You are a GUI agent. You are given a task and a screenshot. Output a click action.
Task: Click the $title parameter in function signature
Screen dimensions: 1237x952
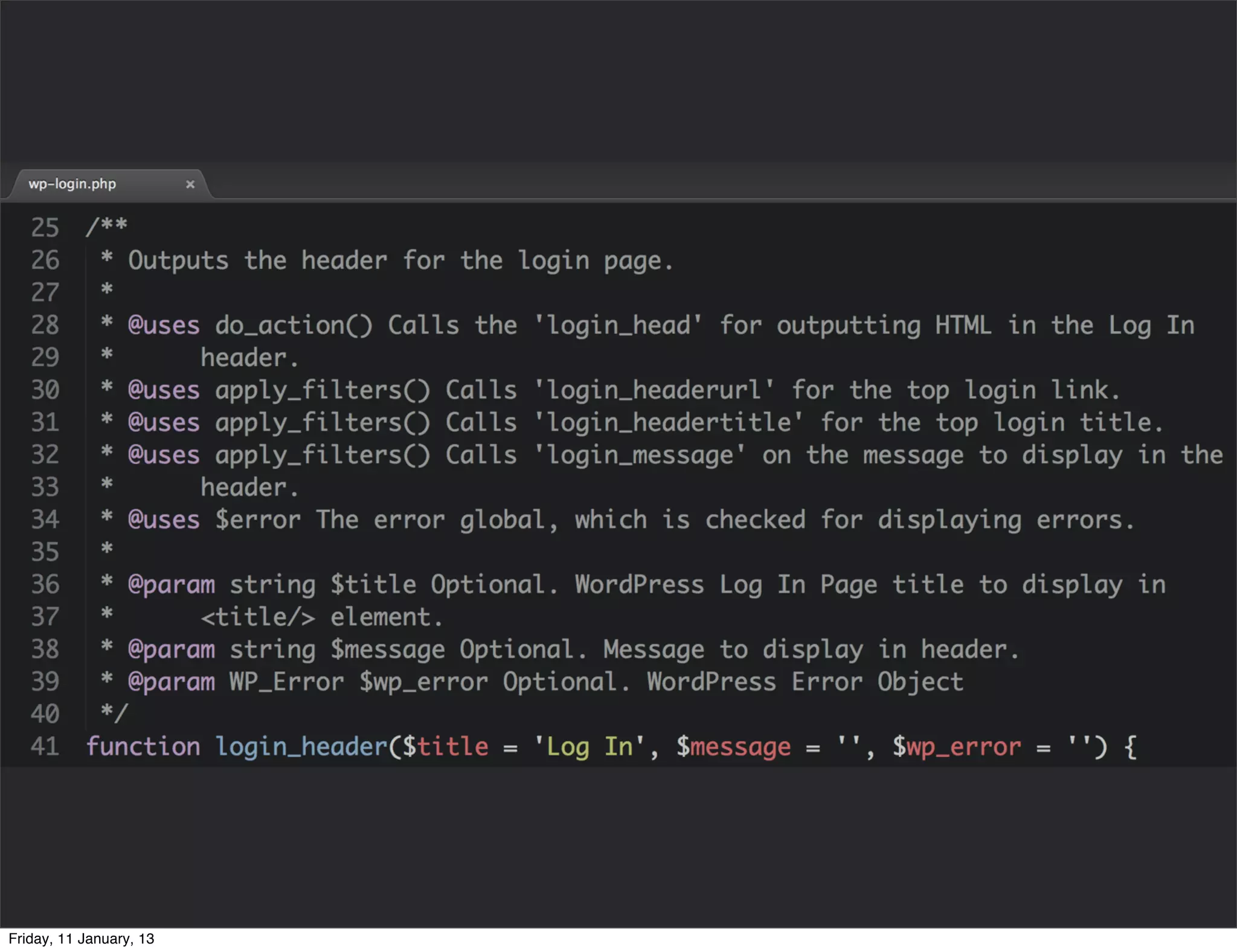[445, 747]
